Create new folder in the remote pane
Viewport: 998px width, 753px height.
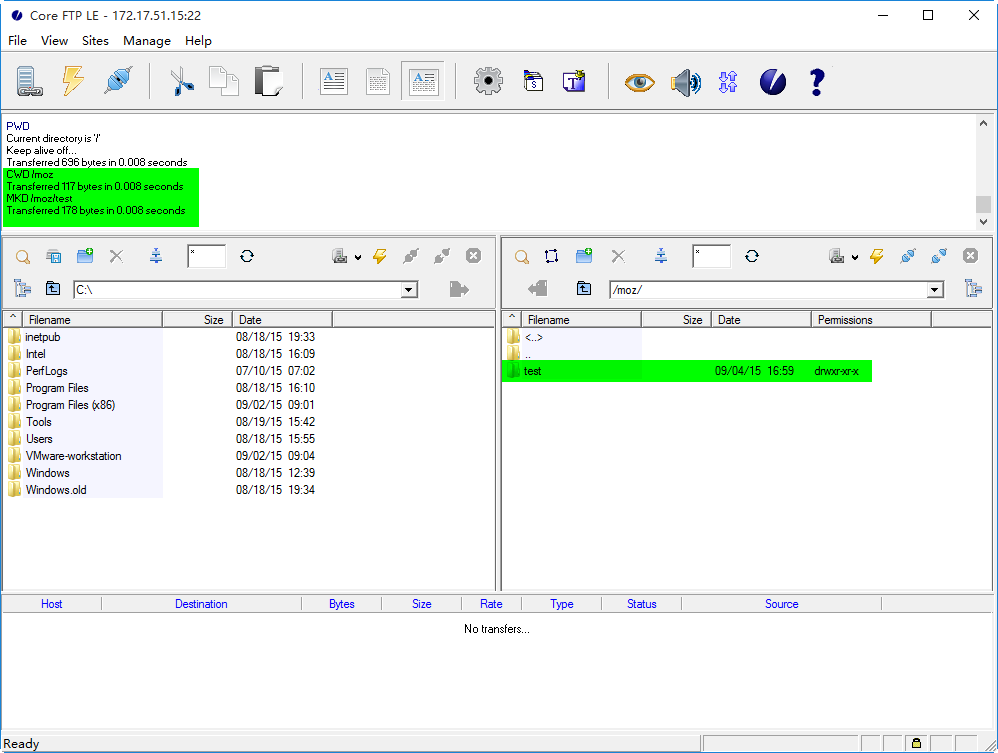click(584, 256)
